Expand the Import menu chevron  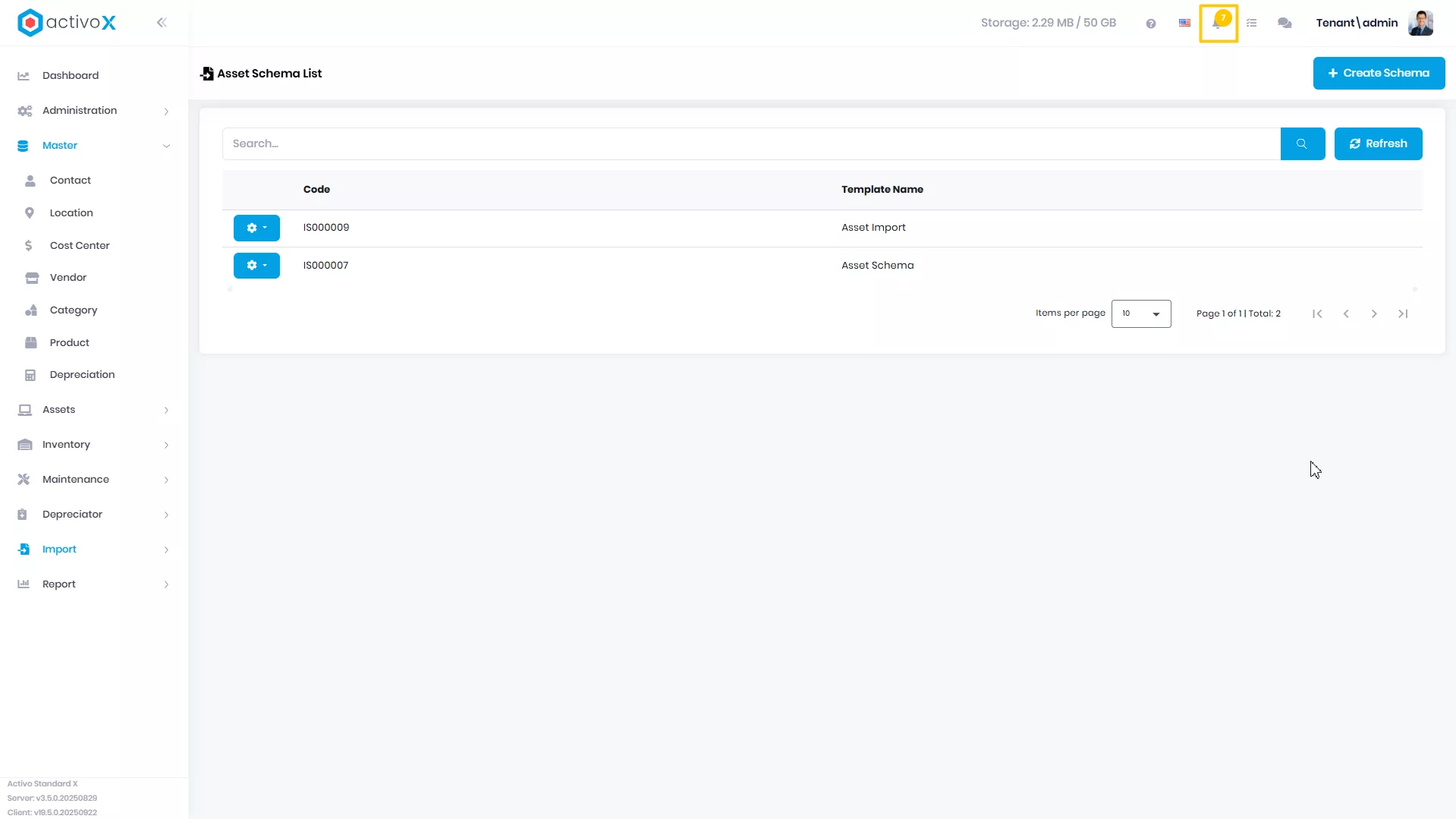click(166, 550)
